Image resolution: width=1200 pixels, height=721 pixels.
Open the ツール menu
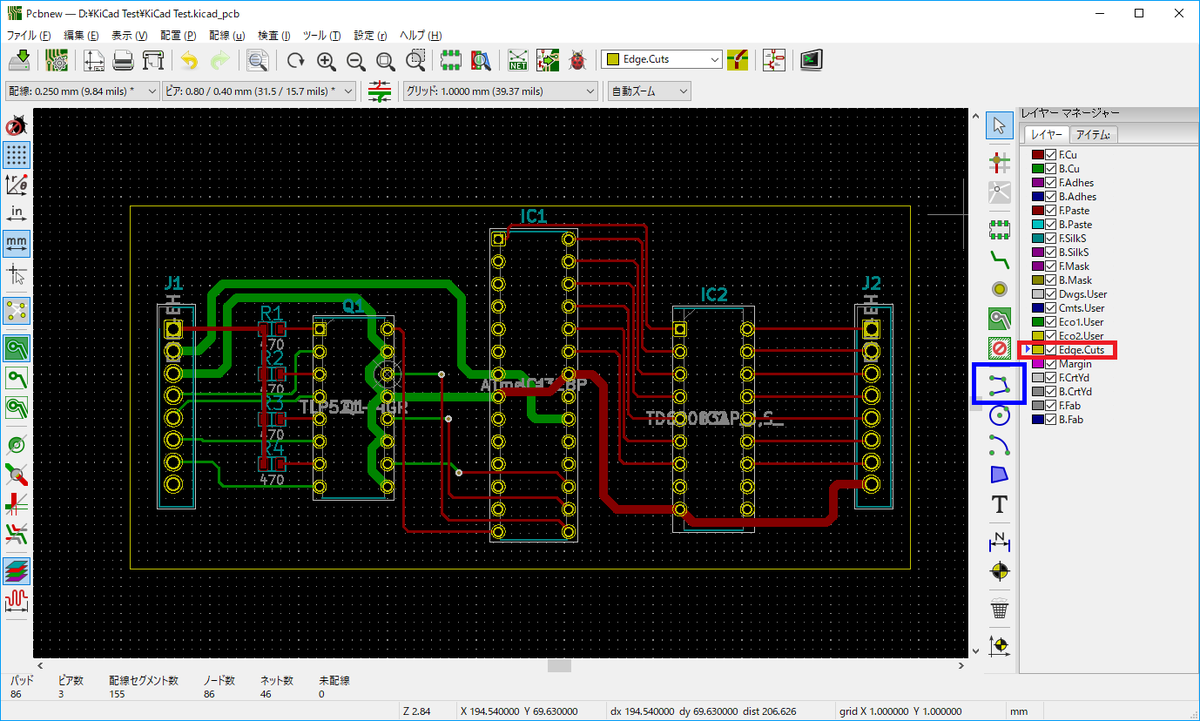click(x=324, y=35)
